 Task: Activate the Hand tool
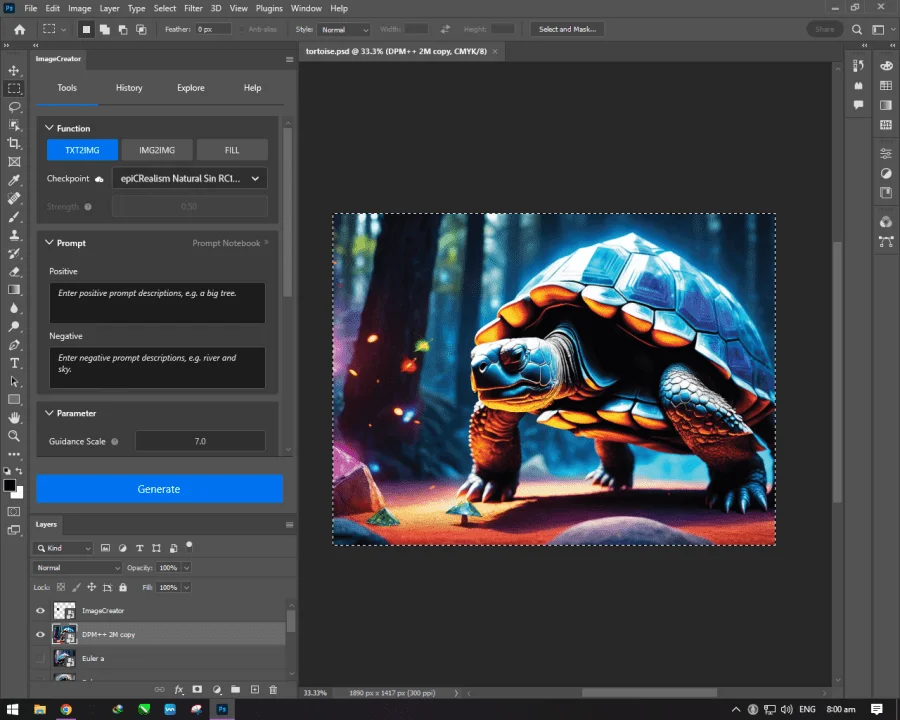14,417
